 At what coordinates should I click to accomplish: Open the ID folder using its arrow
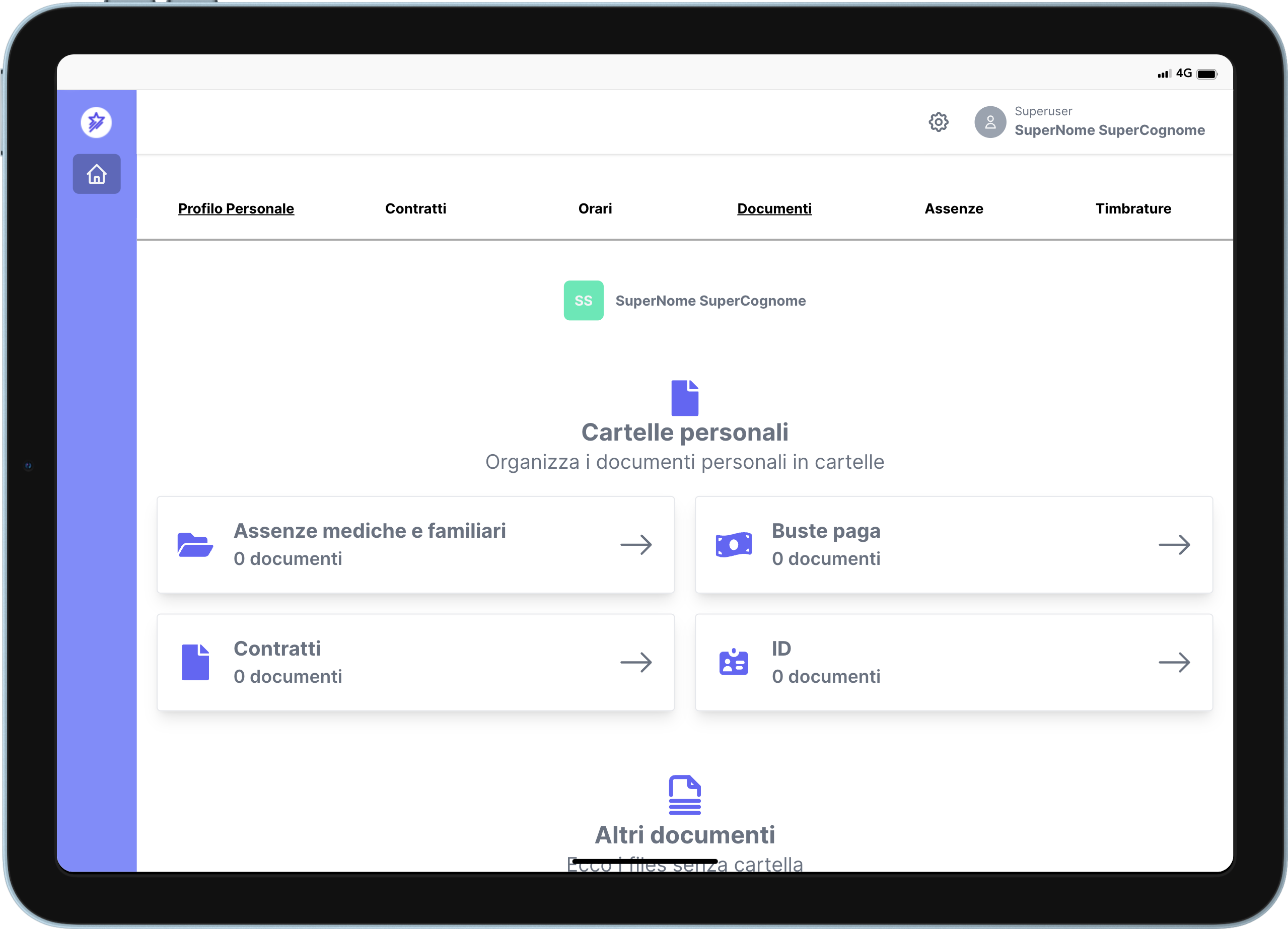[x=1176, y=662]
